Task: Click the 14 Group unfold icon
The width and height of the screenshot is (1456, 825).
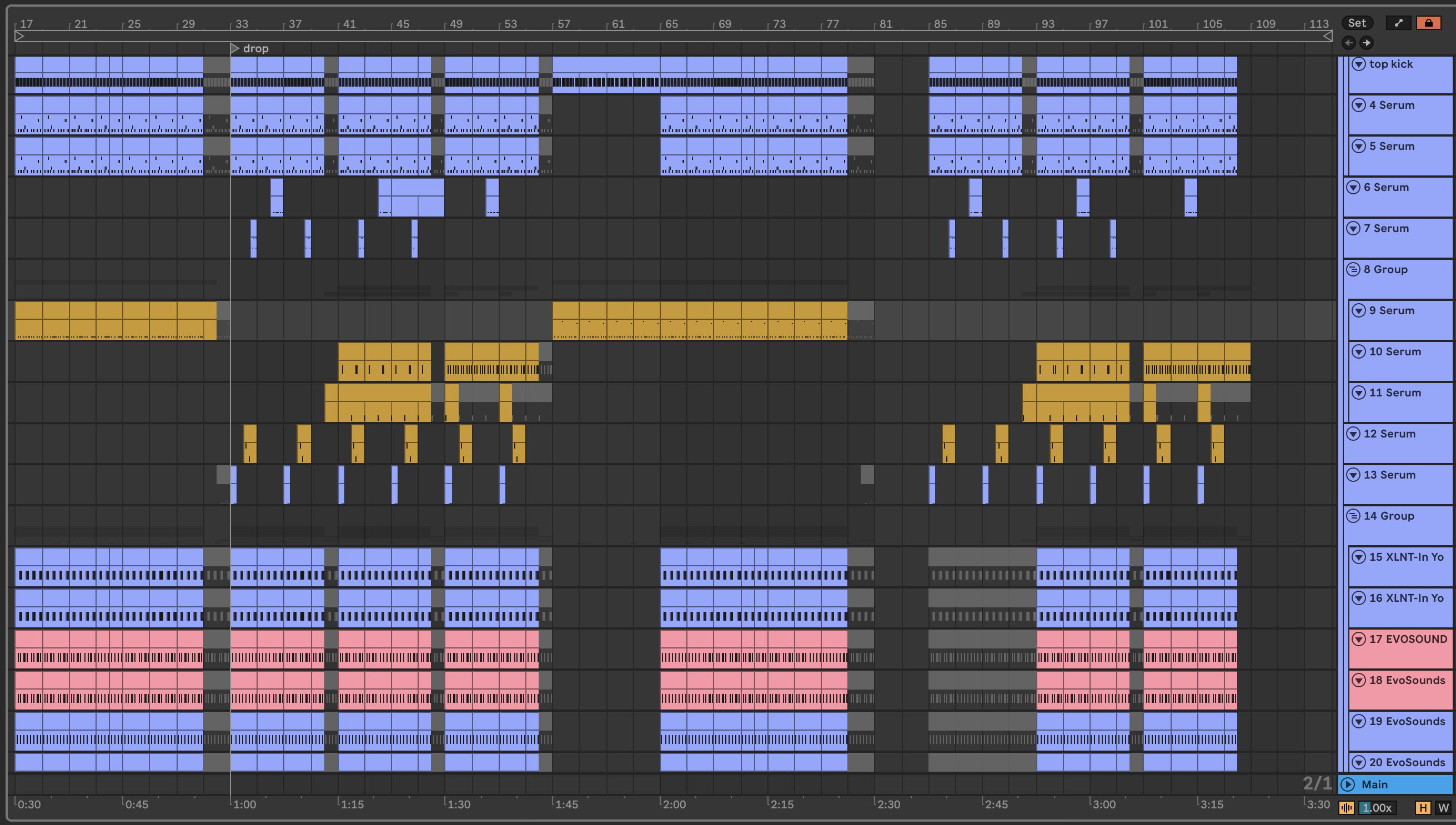Action: pyautogui.click(x=1353, y=516)
